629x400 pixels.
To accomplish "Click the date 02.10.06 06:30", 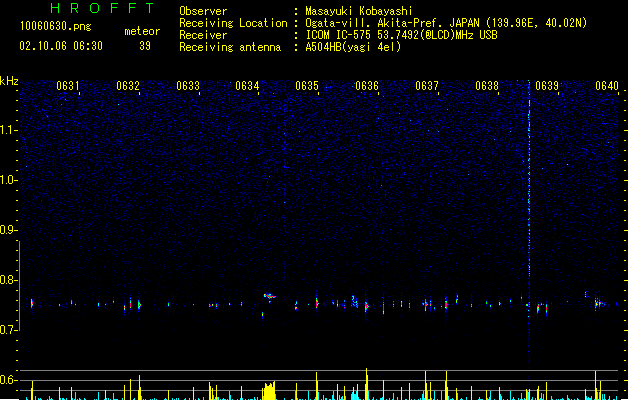I will [61, 46].
